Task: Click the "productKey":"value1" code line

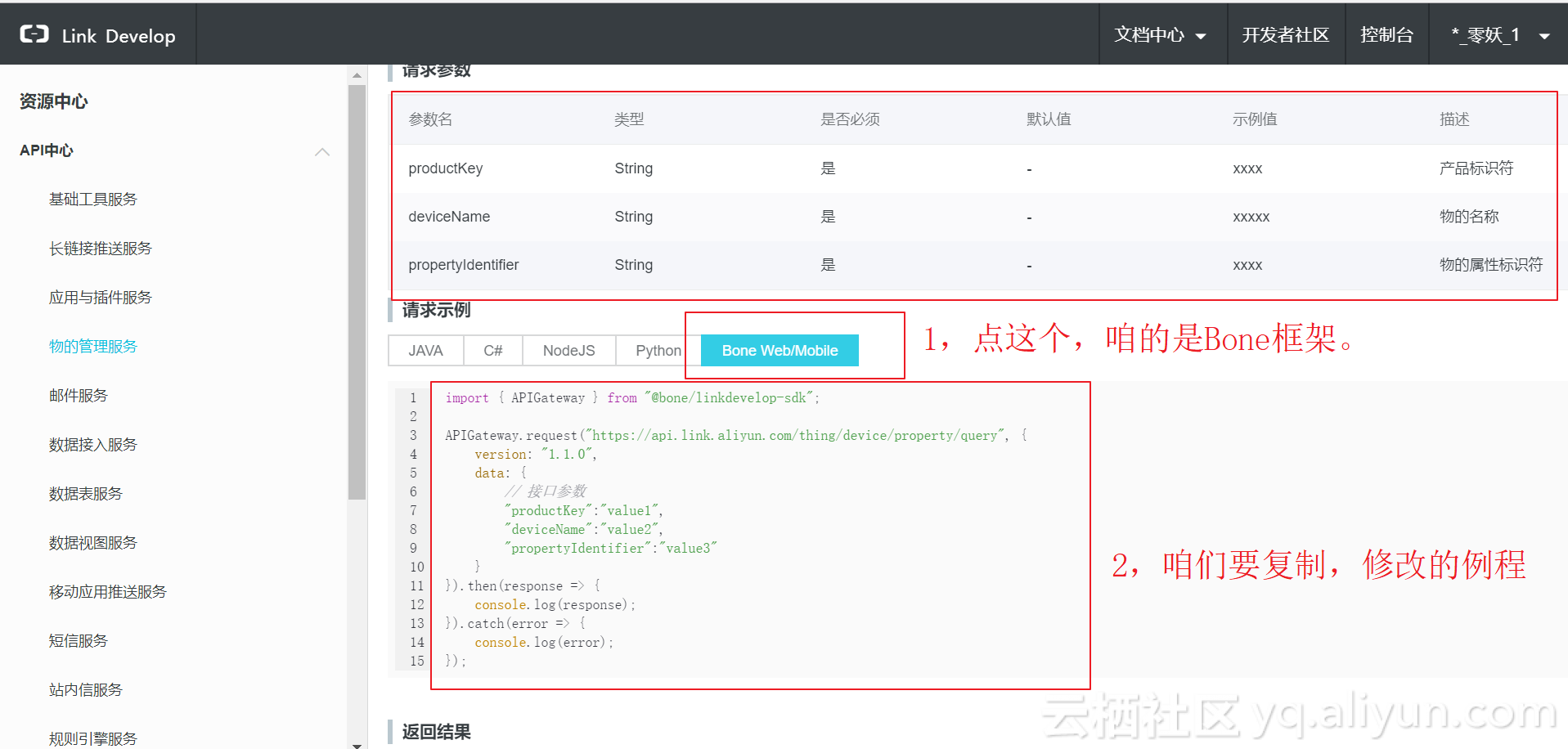Action: [583, 511]
